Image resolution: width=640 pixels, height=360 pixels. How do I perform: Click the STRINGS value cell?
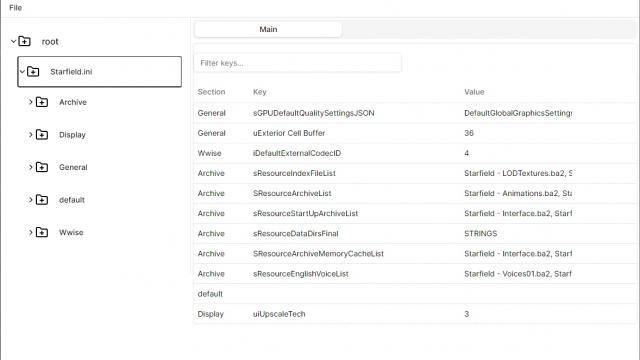click(480, 233)
